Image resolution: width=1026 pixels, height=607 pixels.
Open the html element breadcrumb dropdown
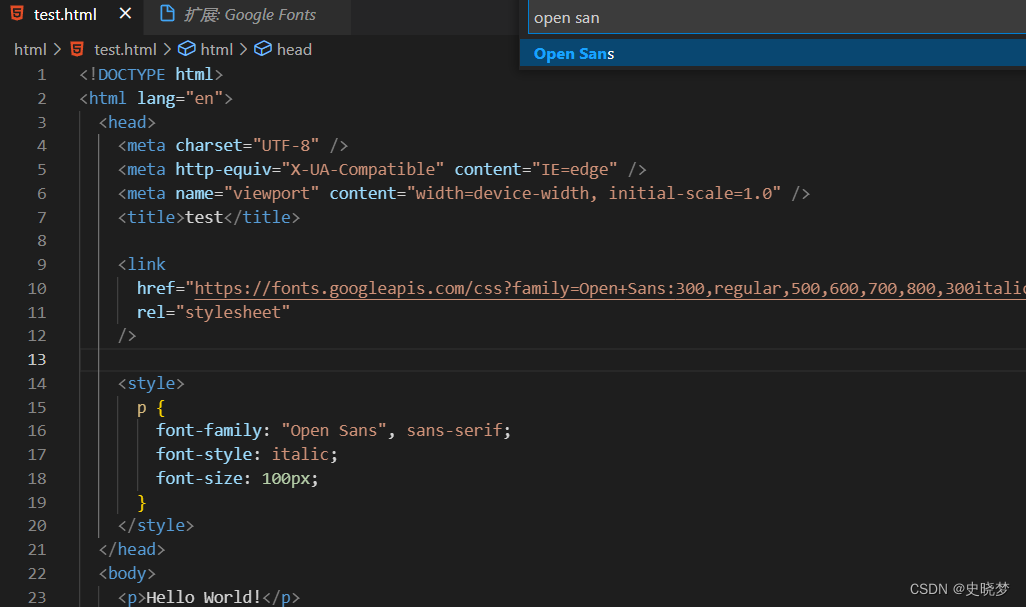click(216, 48)
